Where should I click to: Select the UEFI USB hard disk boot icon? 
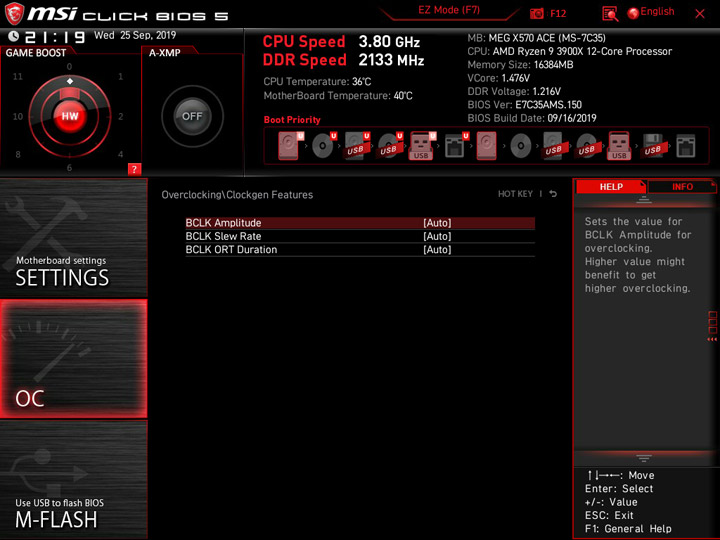pyautogui.click(x=357, y=146)
